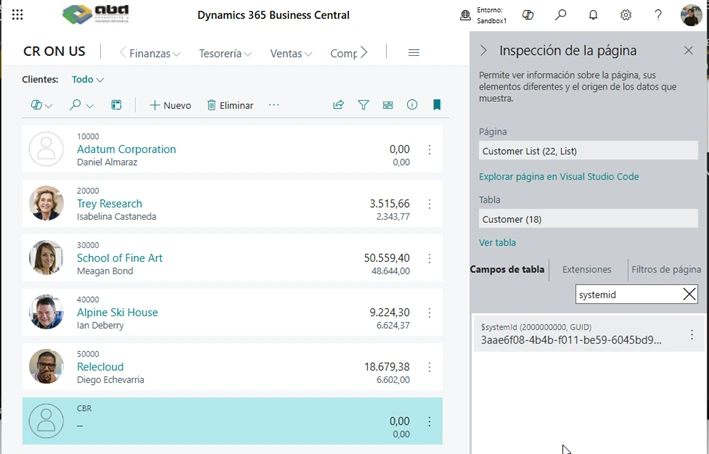
Task: Open the Trey Research customer
Action: (x=109, y=203)
